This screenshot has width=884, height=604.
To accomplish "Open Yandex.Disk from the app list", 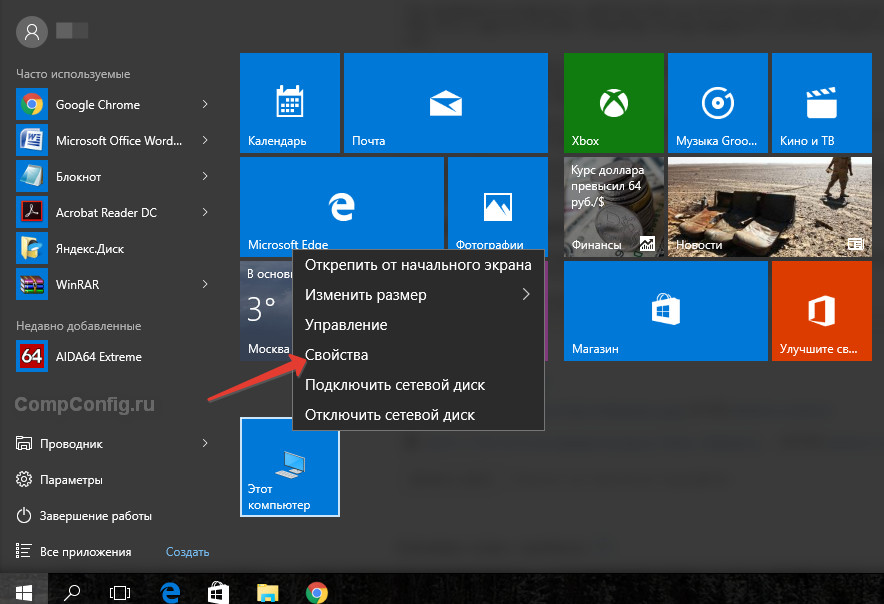I will 90,249.
